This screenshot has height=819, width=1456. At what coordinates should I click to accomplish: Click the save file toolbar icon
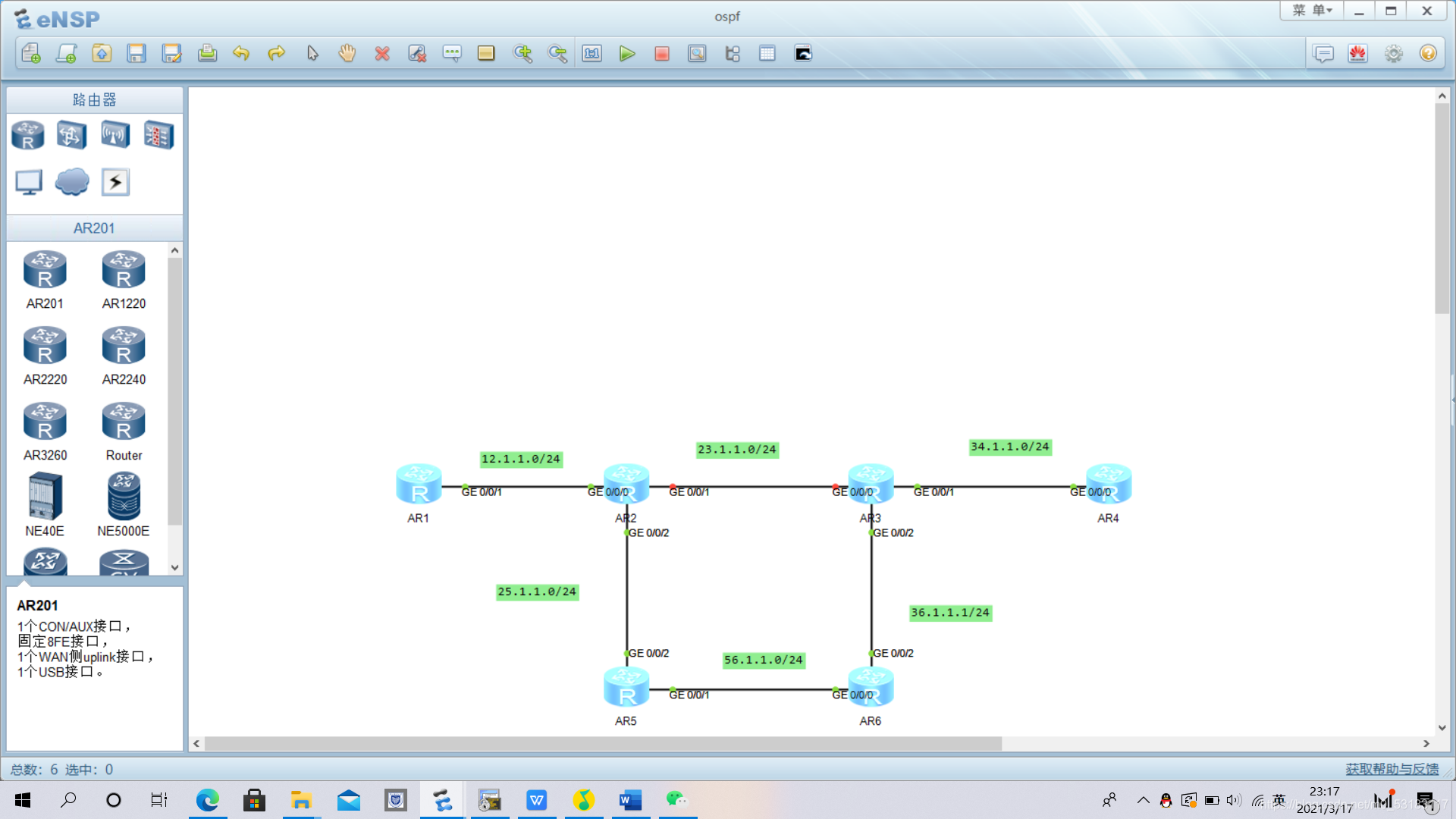pos(136,53)
